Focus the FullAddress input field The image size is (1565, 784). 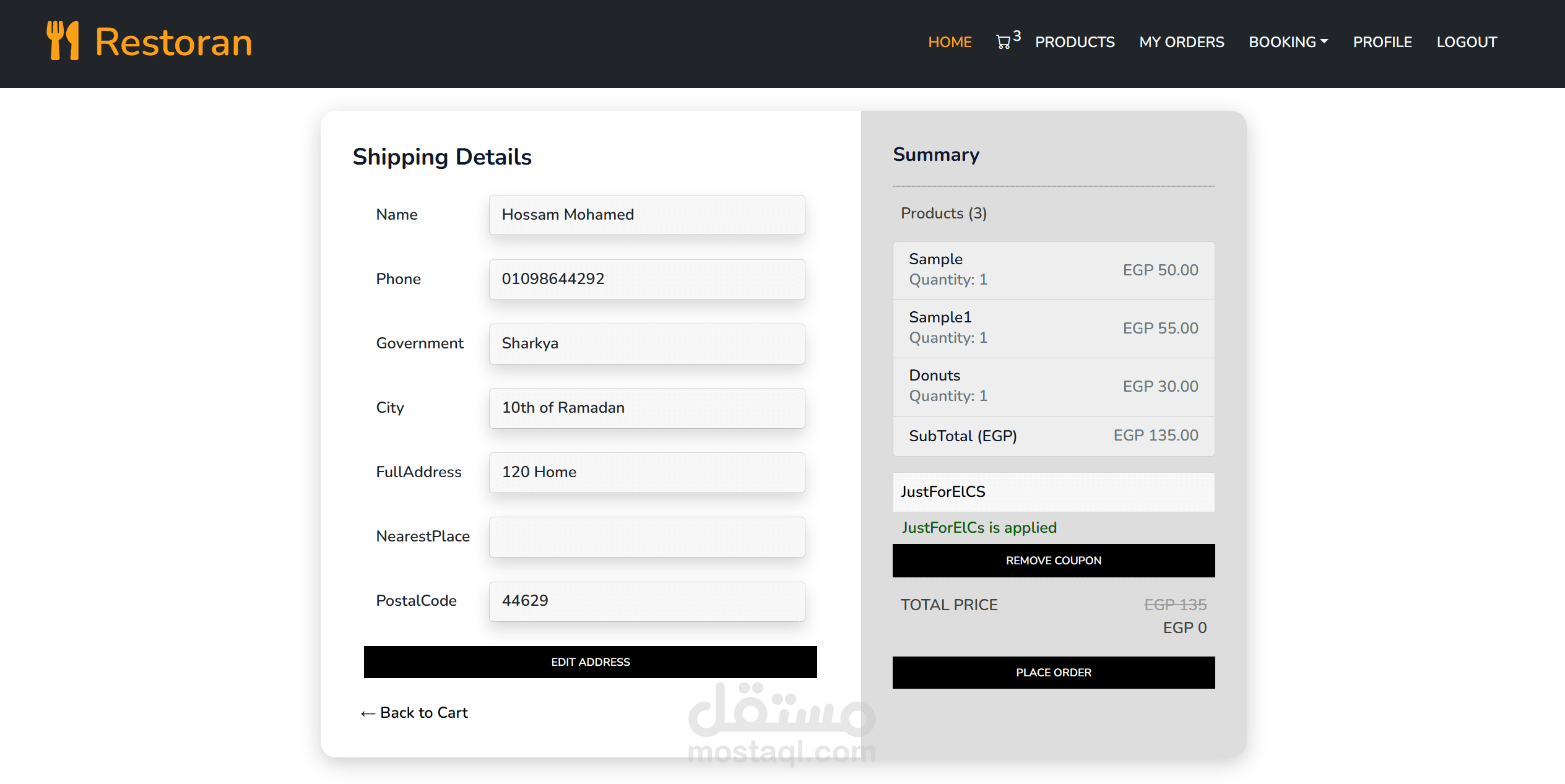646,472
